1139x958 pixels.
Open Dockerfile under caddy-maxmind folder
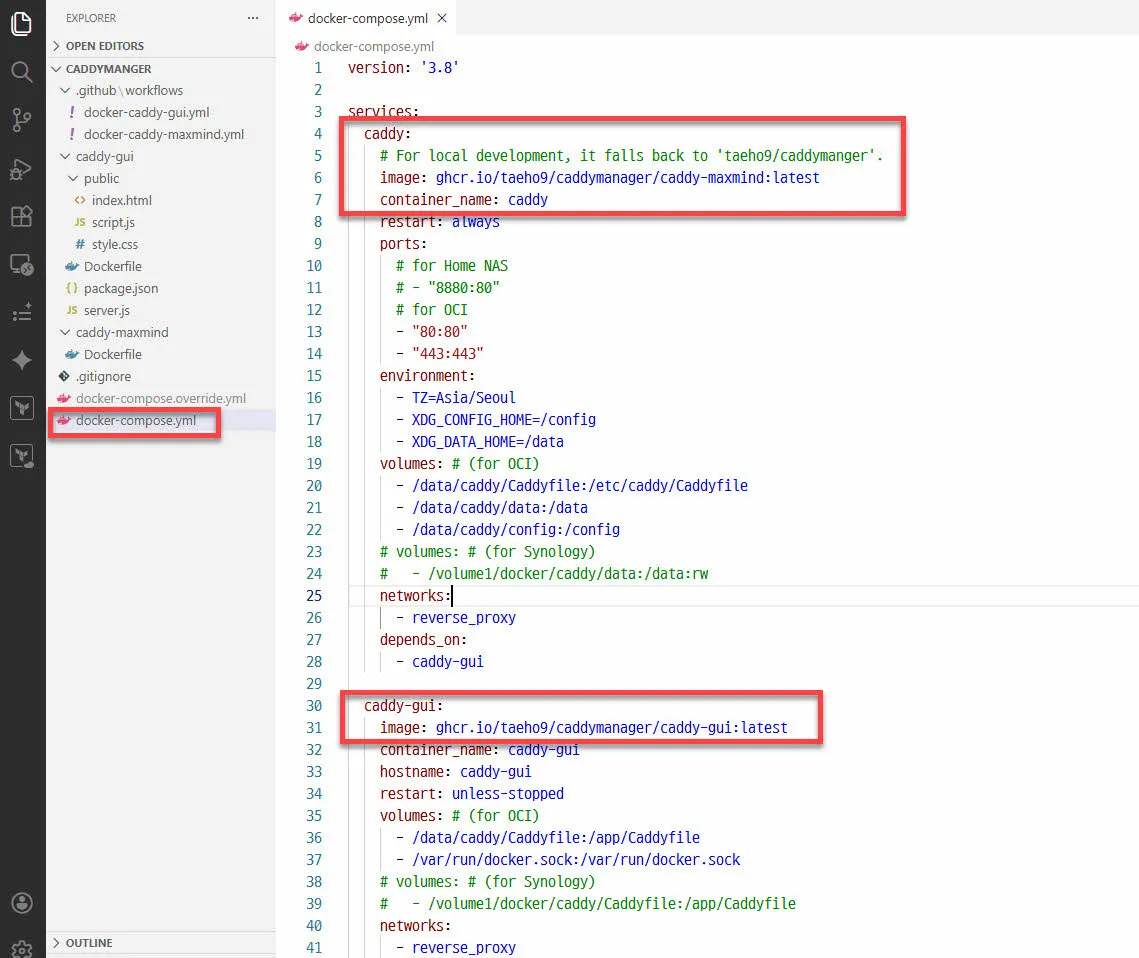[x=113, y=354]
